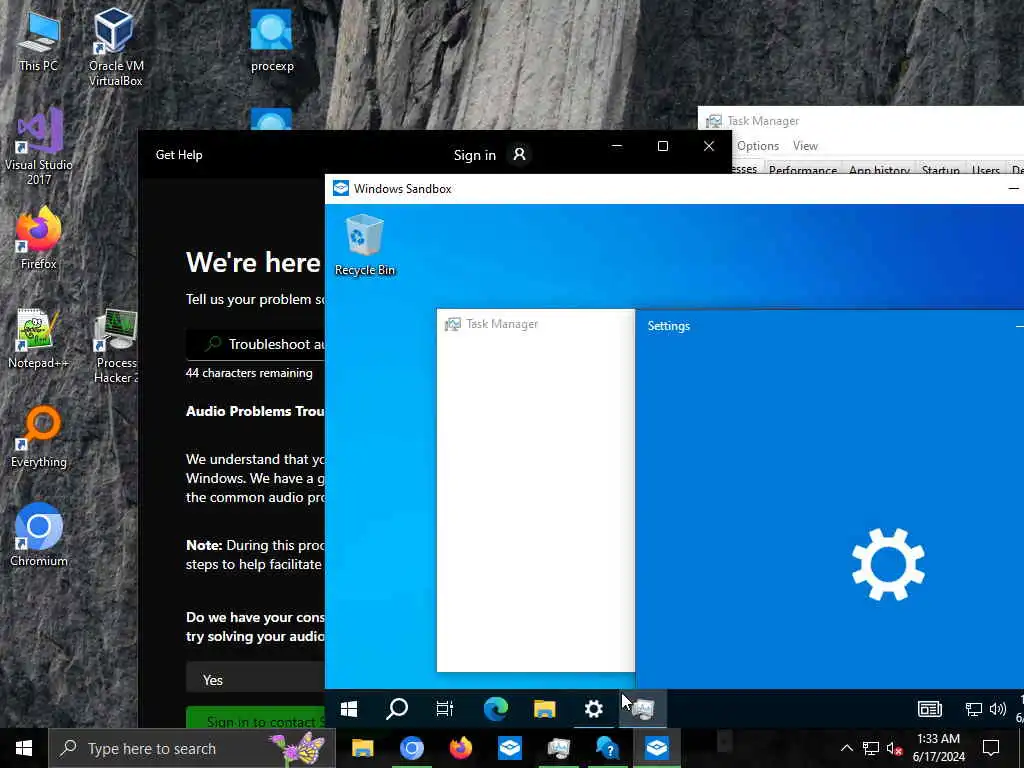Open View menu in Task Manager
This screenshot has width=1024, height=768.
pos(805,146)
